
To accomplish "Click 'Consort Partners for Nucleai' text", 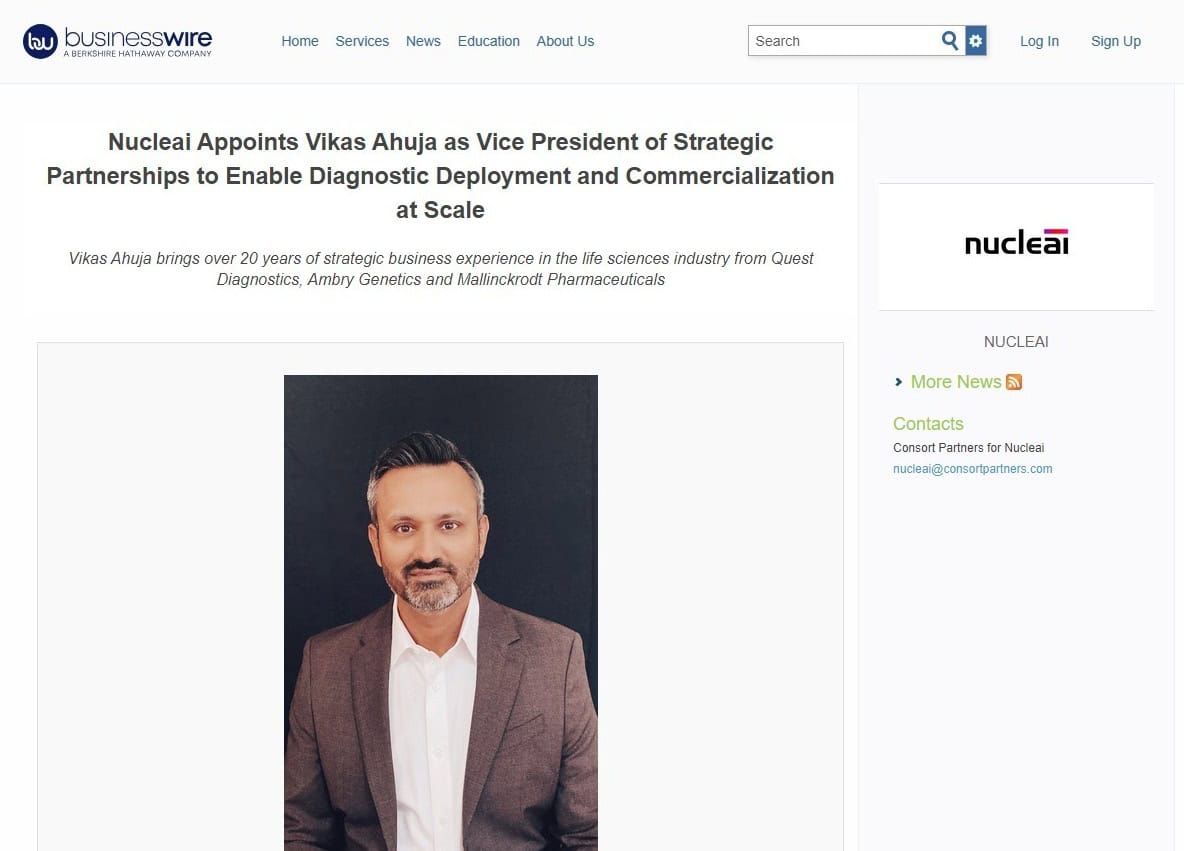I will tap(968, 448).
